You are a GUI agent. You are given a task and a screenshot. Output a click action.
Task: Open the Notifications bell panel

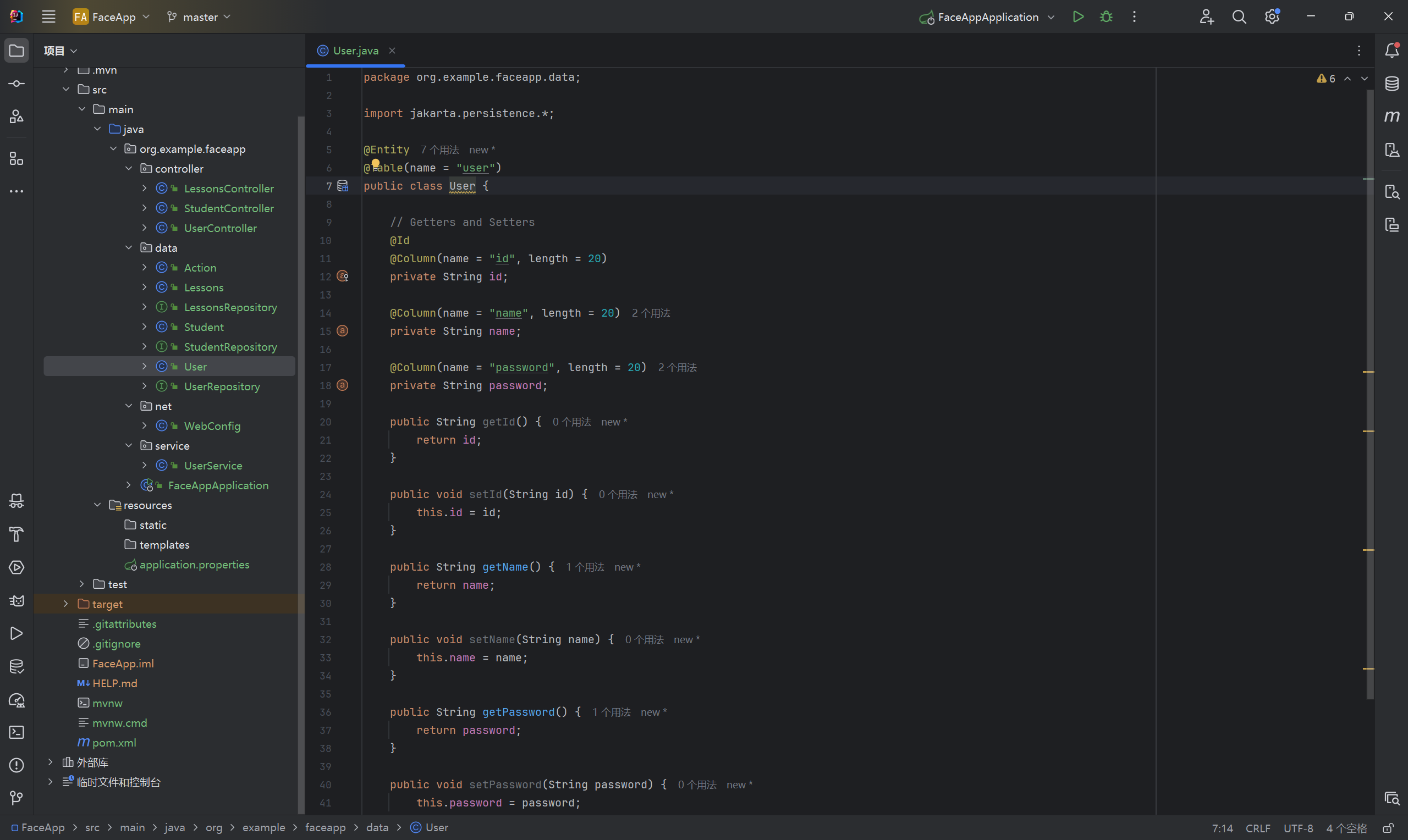[x=1391, y=51]
